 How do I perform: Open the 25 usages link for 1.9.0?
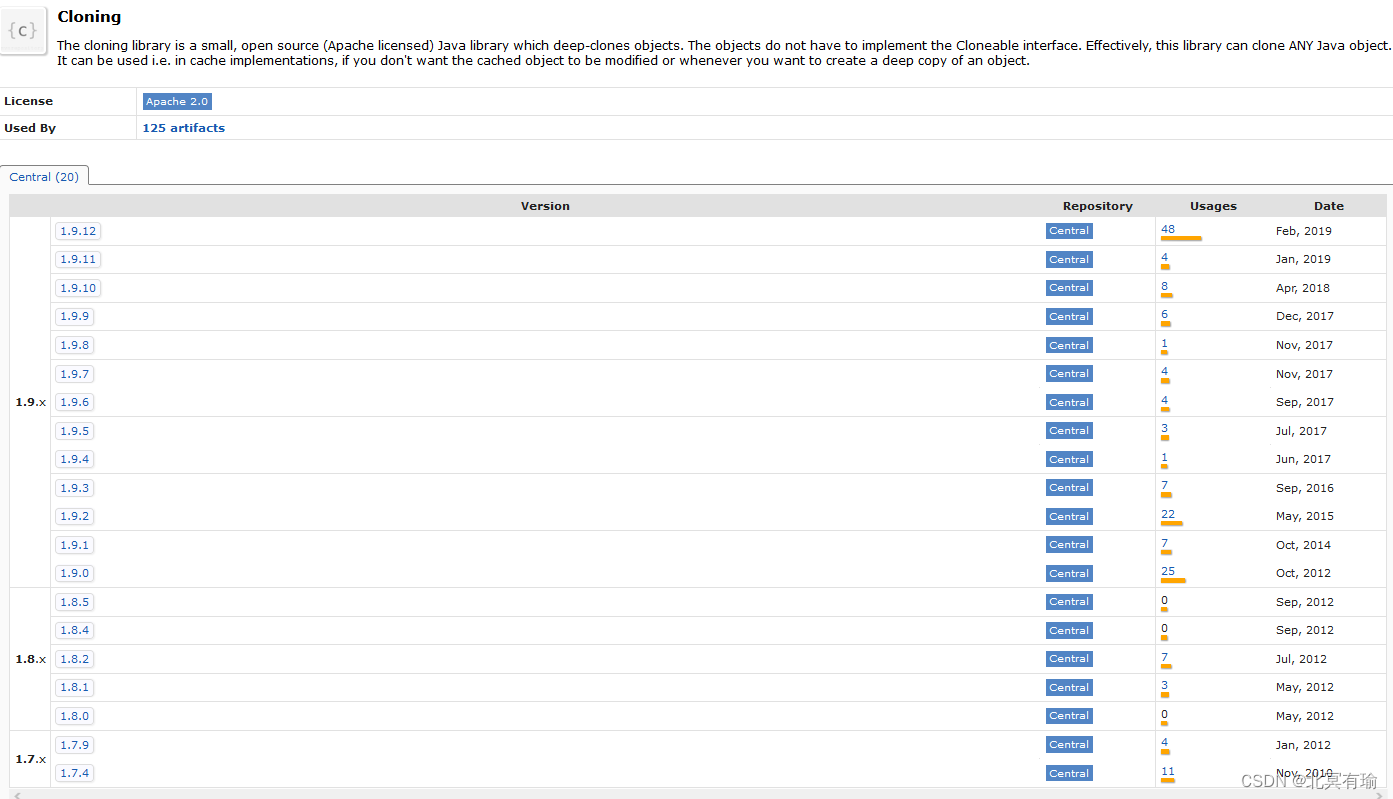tap(1168, 571)
